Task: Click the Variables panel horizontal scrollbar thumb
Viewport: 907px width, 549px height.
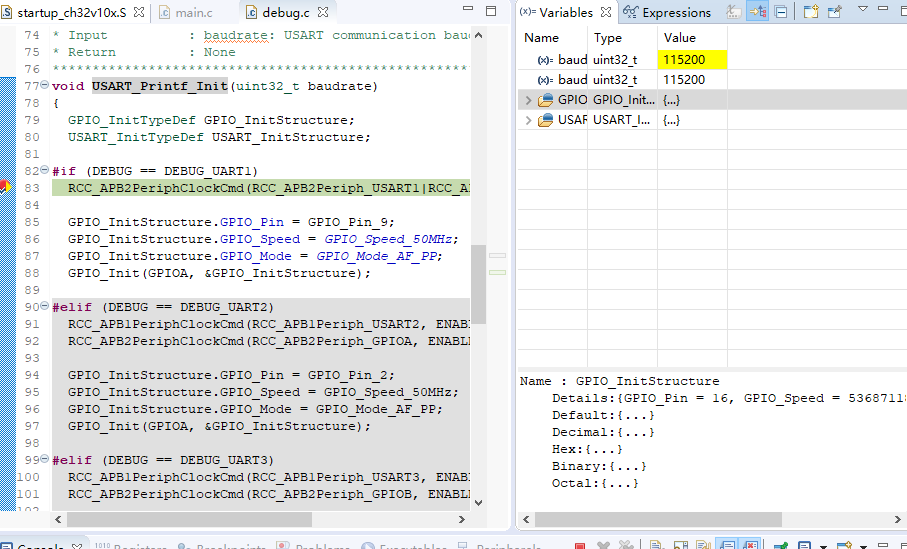Action: [x=658, y=519]
